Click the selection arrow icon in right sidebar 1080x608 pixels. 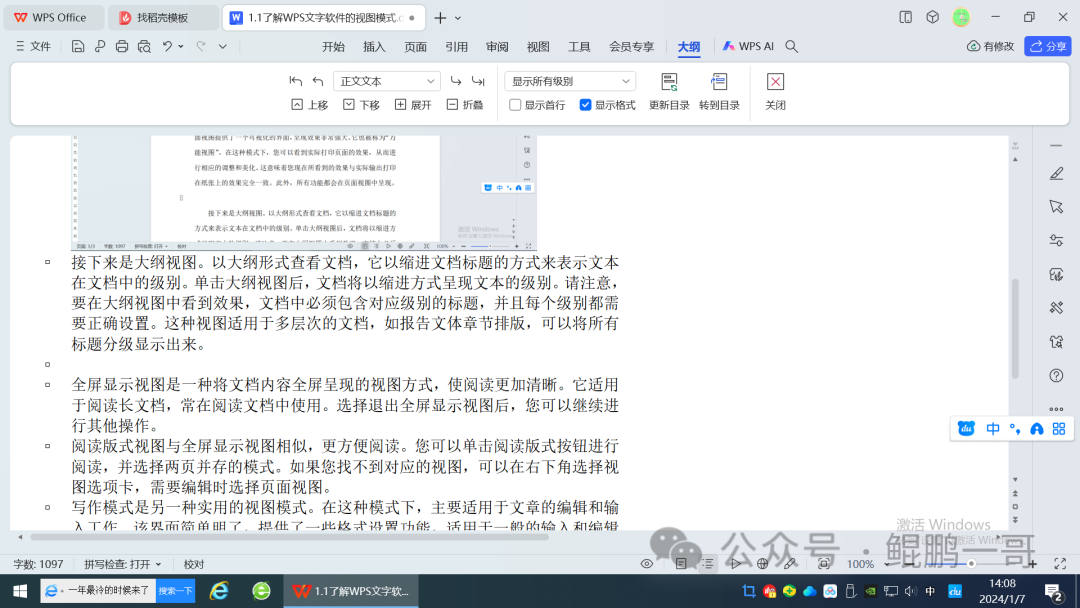pos(1057,207)
